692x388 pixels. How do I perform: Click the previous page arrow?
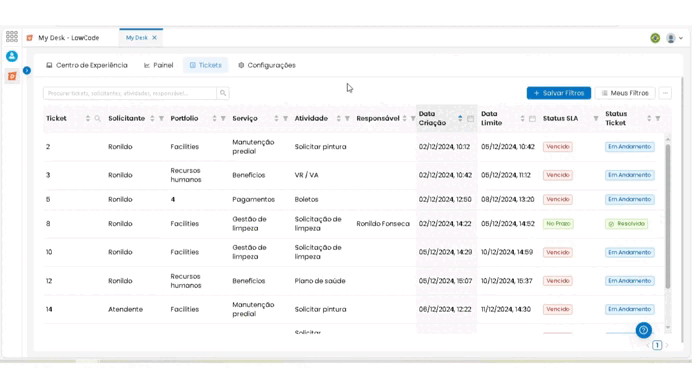[648, 345]
